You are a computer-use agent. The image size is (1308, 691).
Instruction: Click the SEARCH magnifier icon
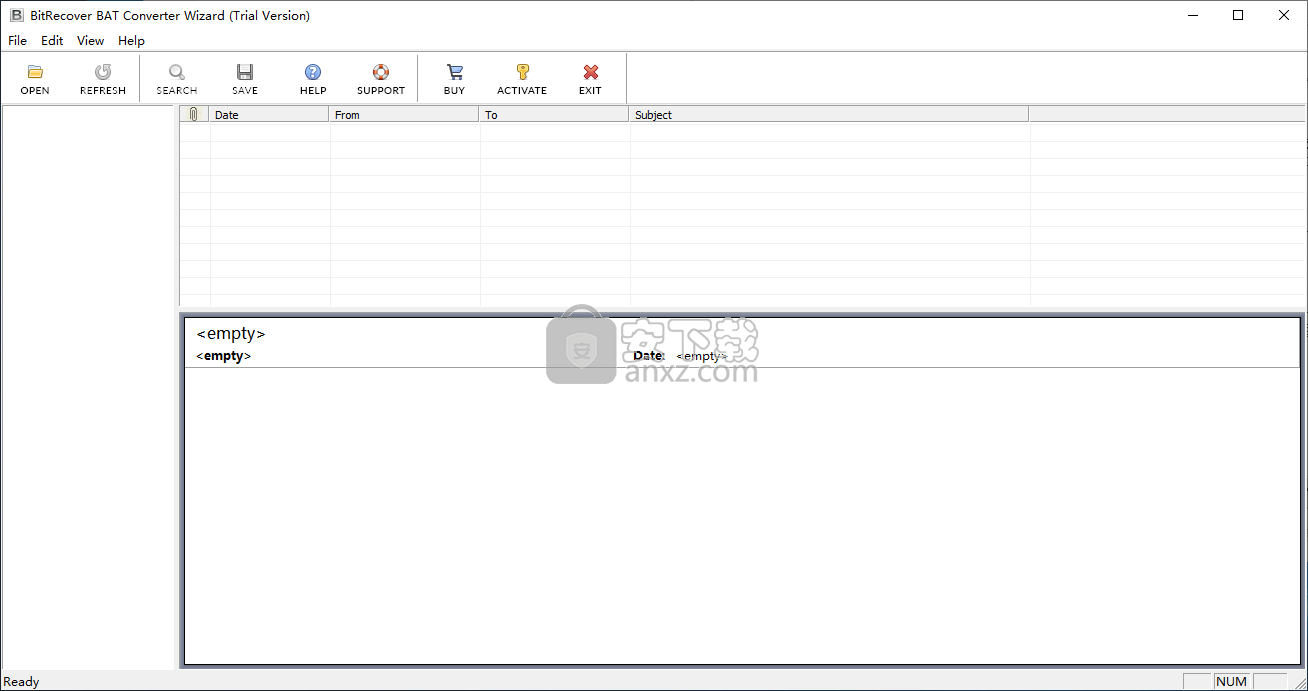point(176,72)
